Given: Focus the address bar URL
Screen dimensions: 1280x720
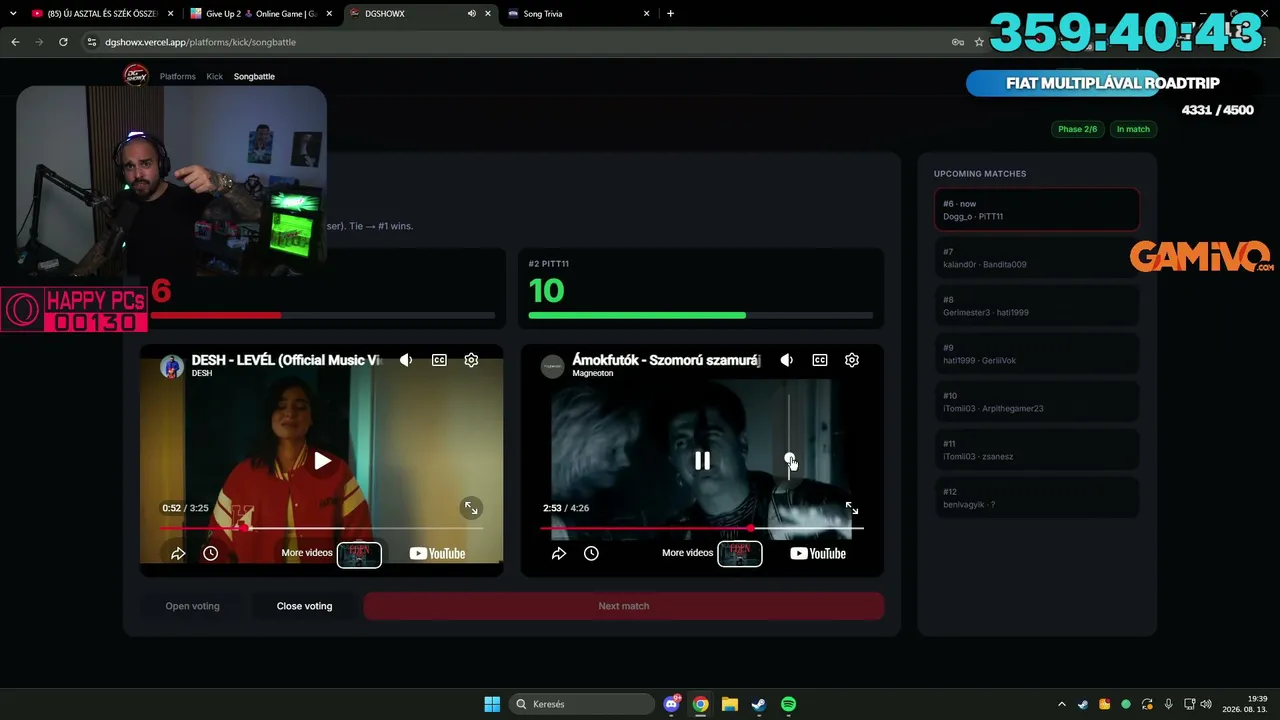Looking at the screenshot, I should point(200,42).
